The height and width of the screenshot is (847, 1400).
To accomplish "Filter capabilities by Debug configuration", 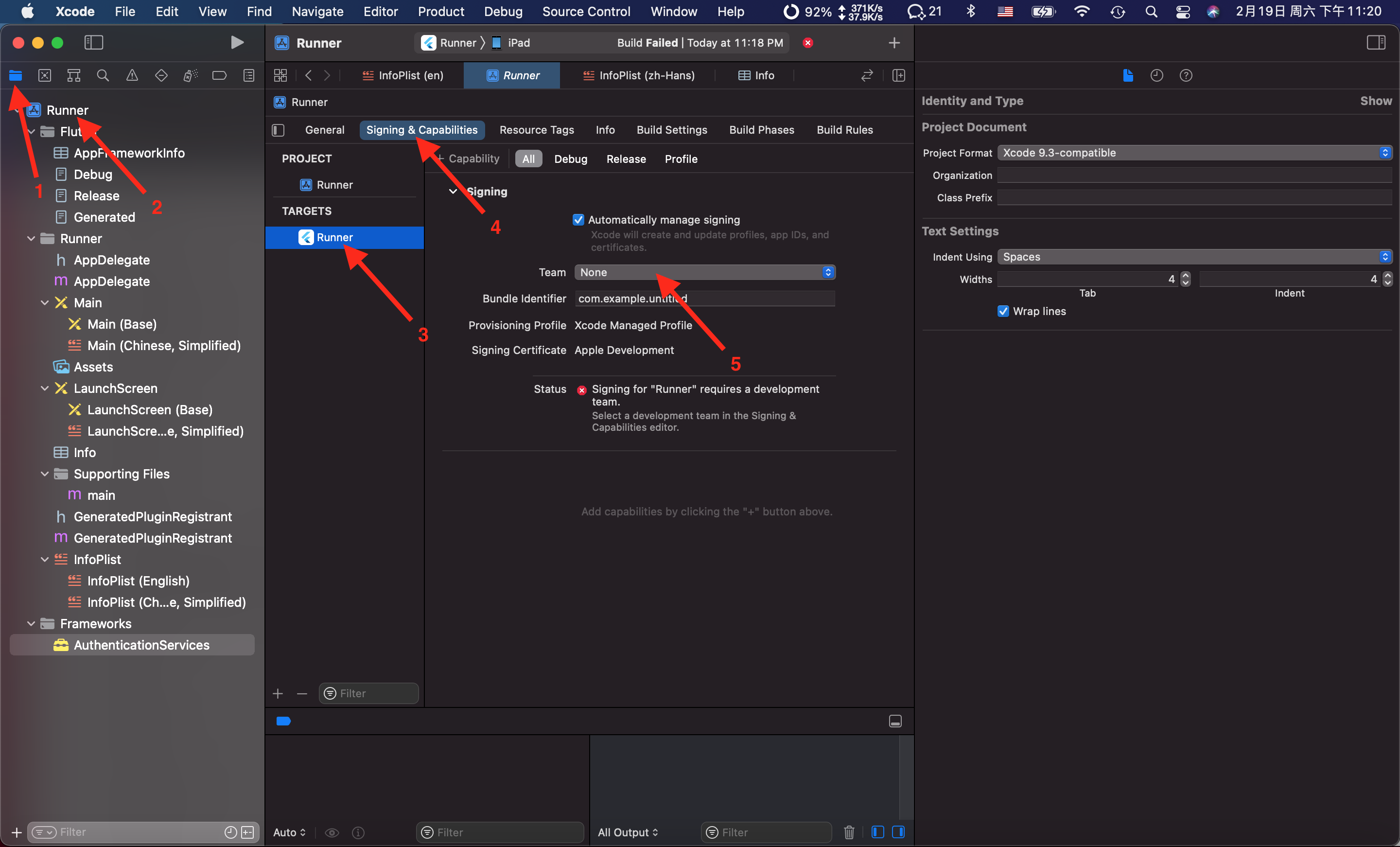I will pyautogui.click(x=571, y=159).
